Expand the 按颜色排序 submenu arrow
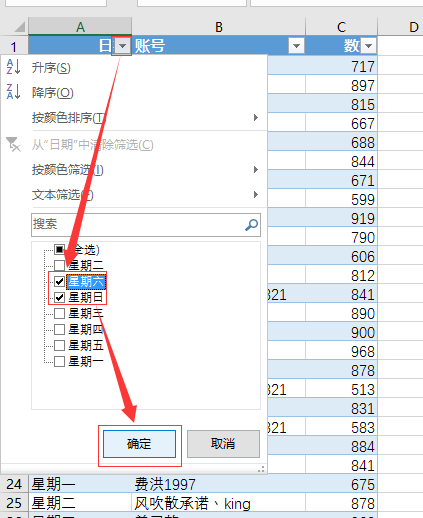The height and width of the screenshot is (518, 423). point(256,117)
